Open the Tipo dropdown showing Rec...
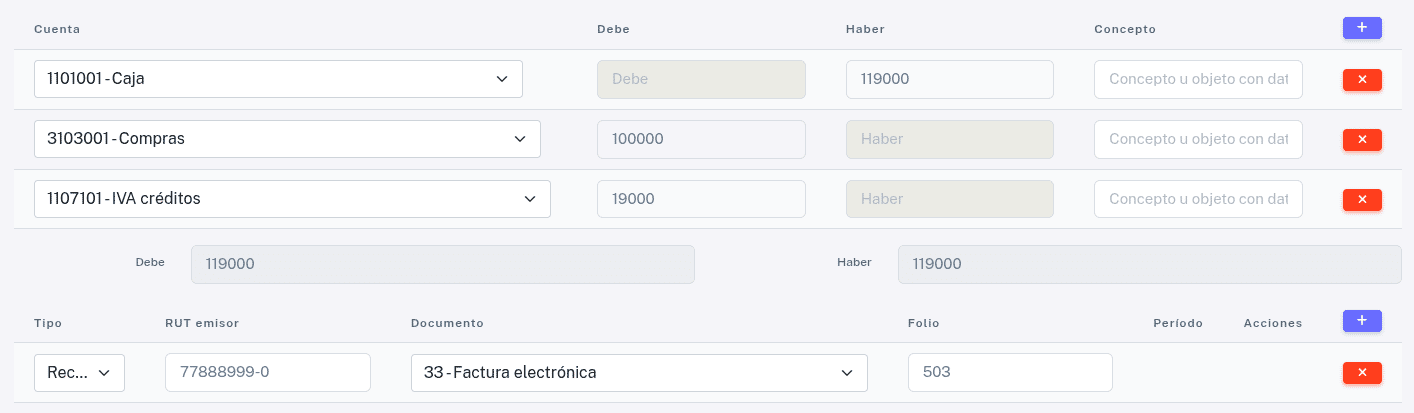Screen dimensions: 1414x413 79,372
